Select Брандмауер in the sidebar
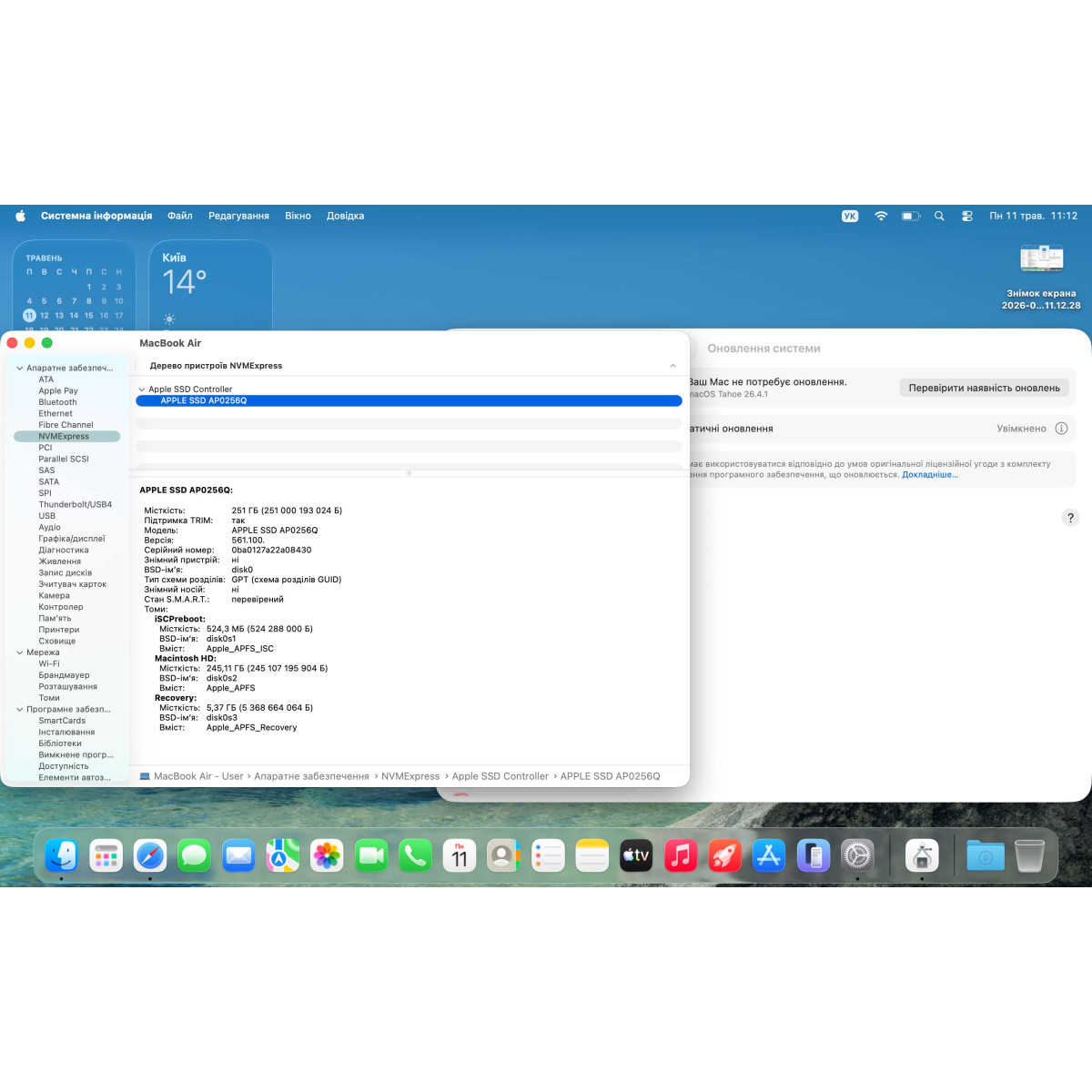 (x=64, y=675)
